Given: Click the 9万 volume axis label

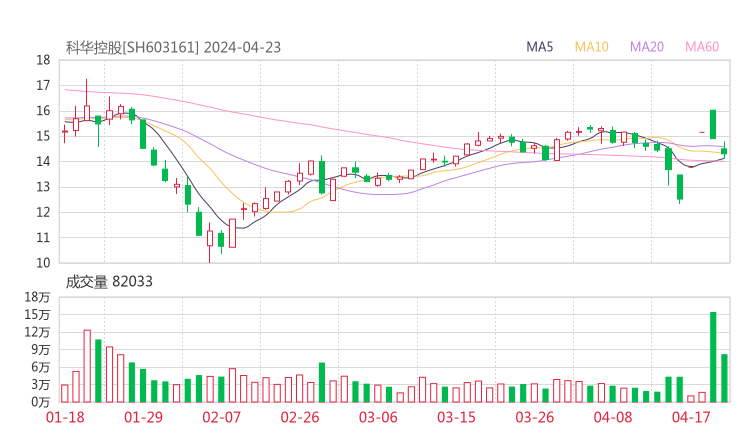Looking at the screenshot, I should point(41,350).
